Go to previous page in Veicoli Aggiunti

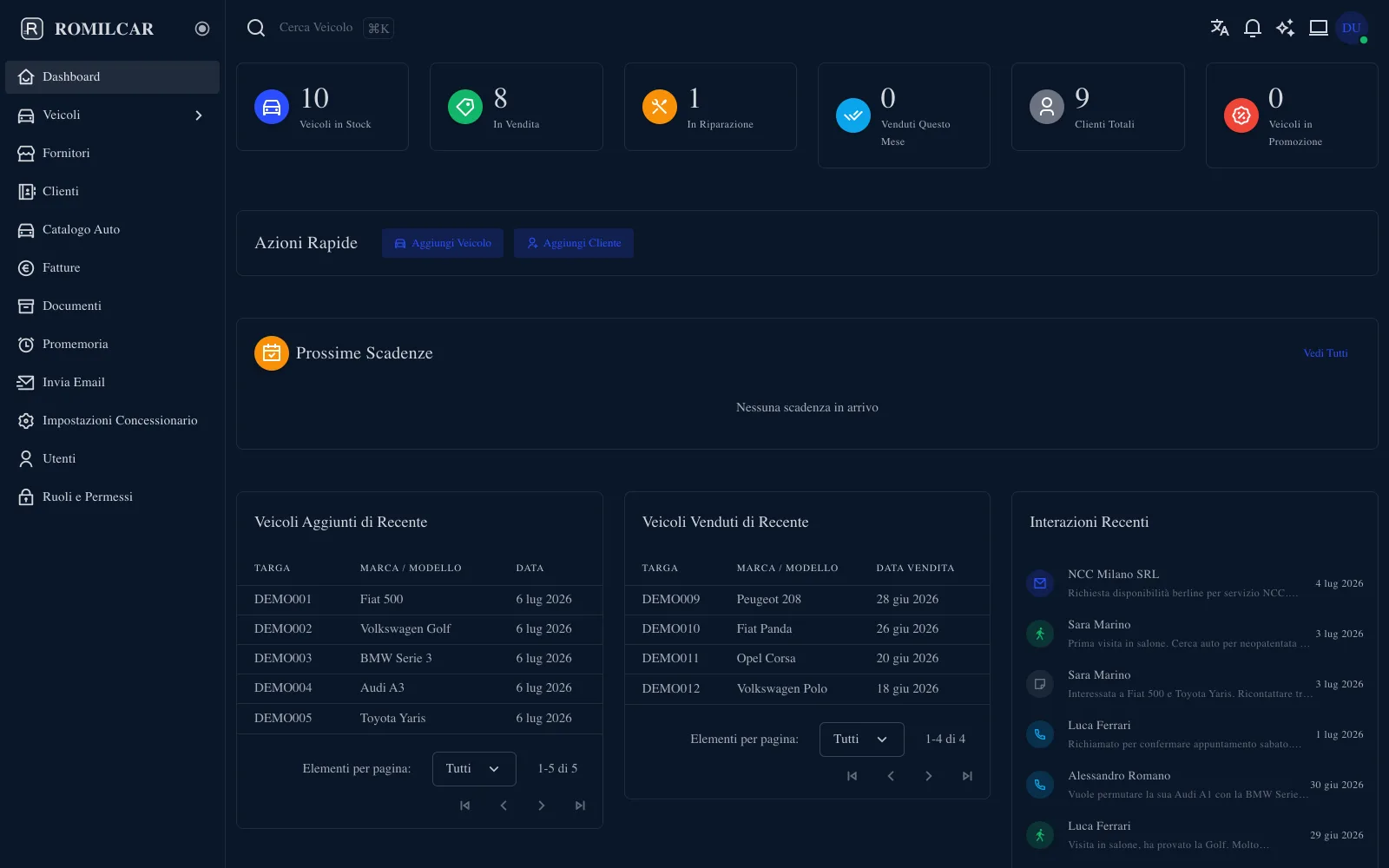tap(504, 806)
